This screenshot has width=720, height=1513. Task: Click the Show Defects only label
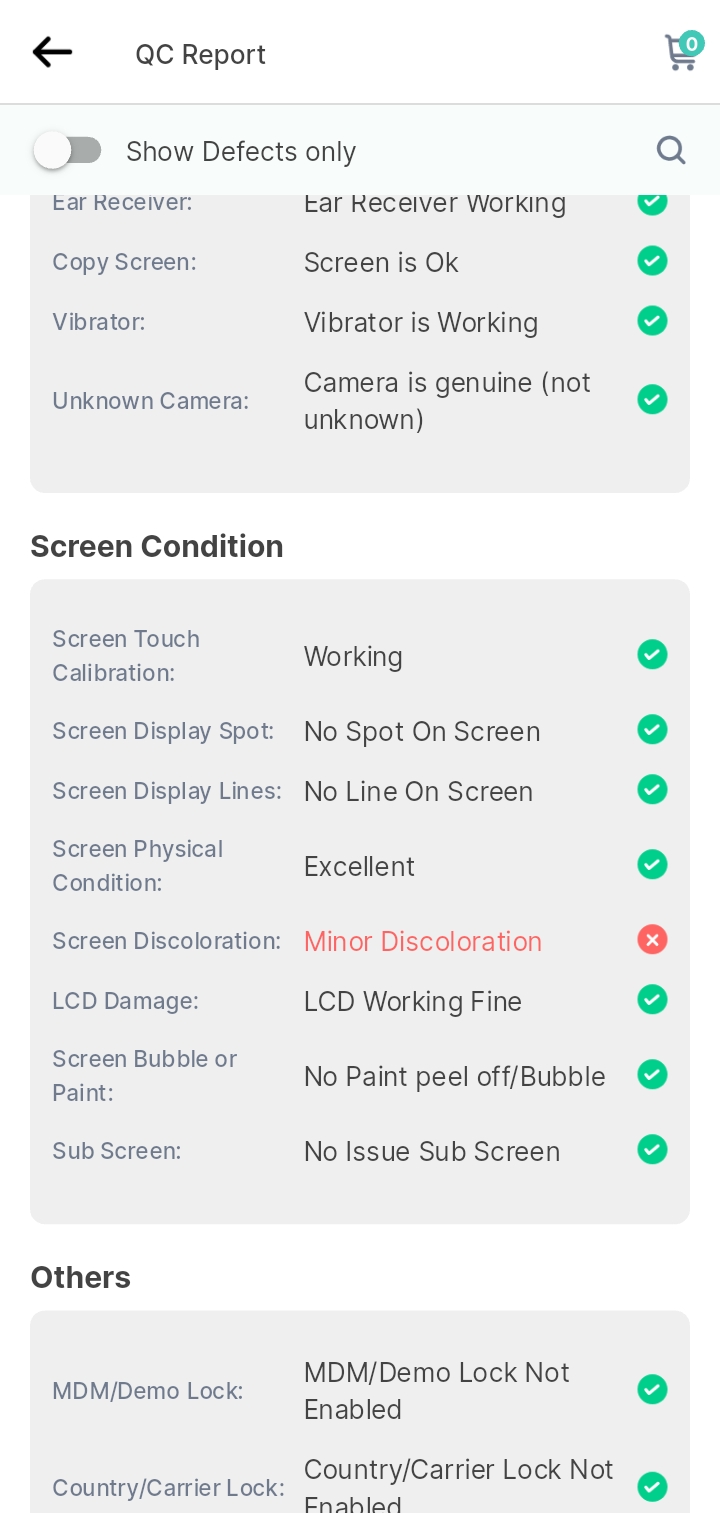241,151
